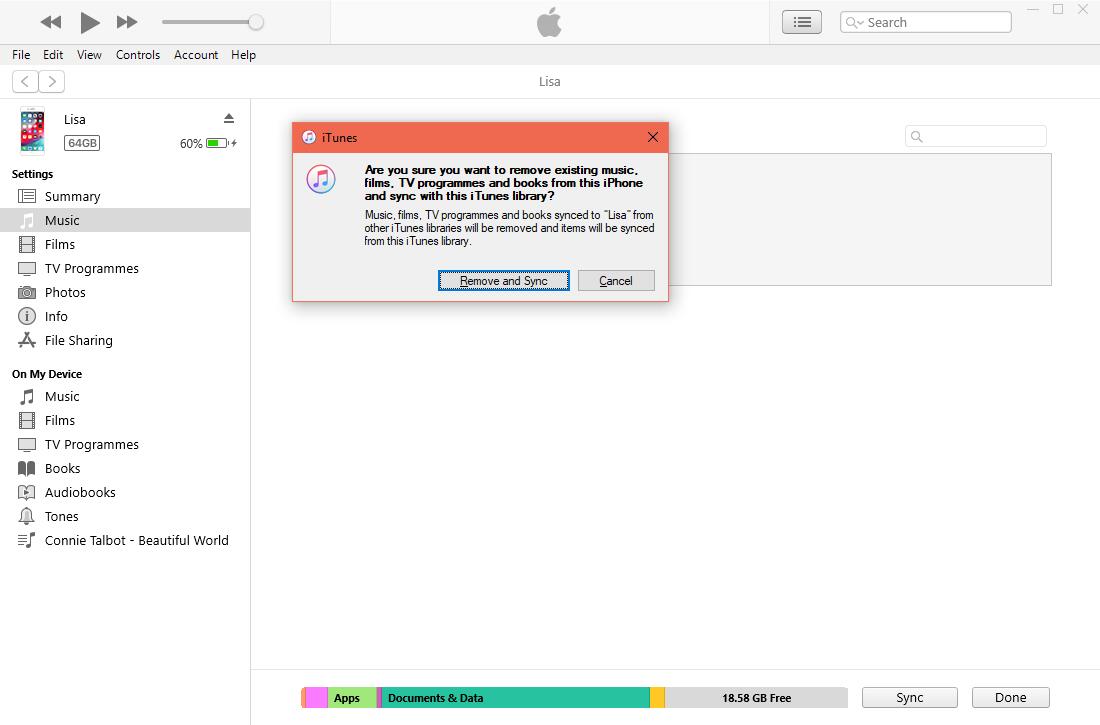Screen dimensions: 1100x725
Task: Cancel the iTunes dialog
Action: point(616,281)
